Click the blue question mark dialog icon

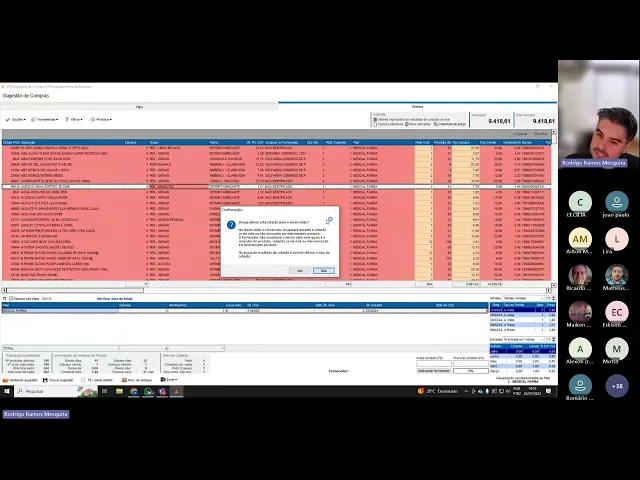click(x=231, y=225)
